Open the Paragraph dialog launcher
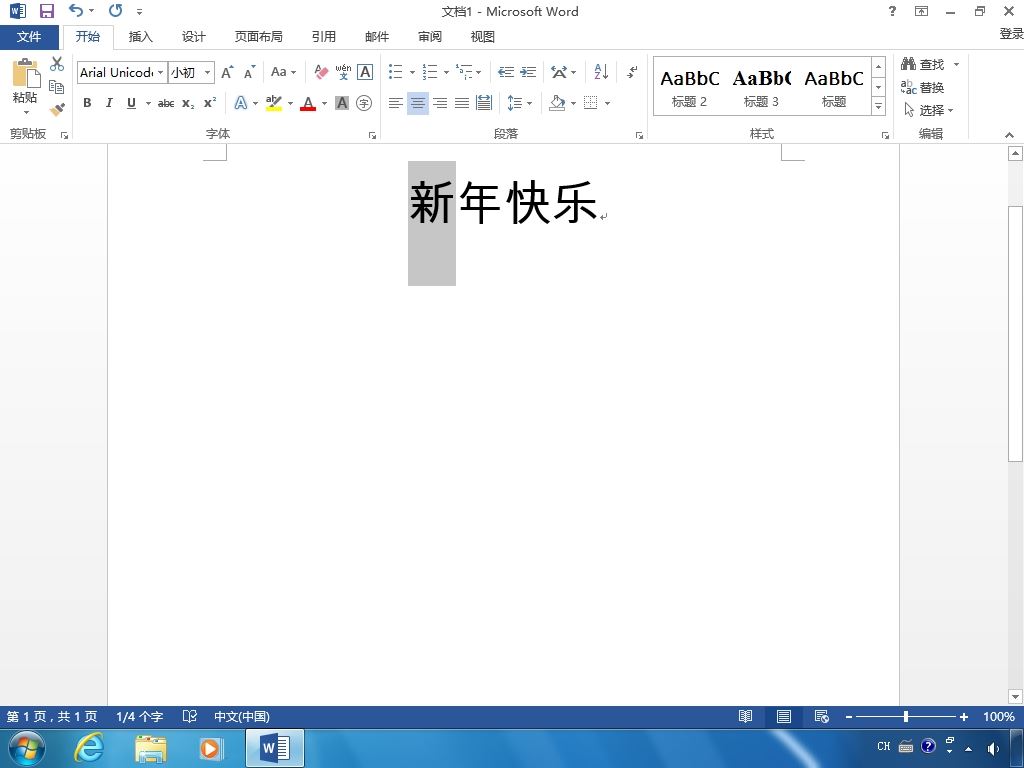Image resolution: width=1024 pixels, height=768 pixels. coord(639,135)
